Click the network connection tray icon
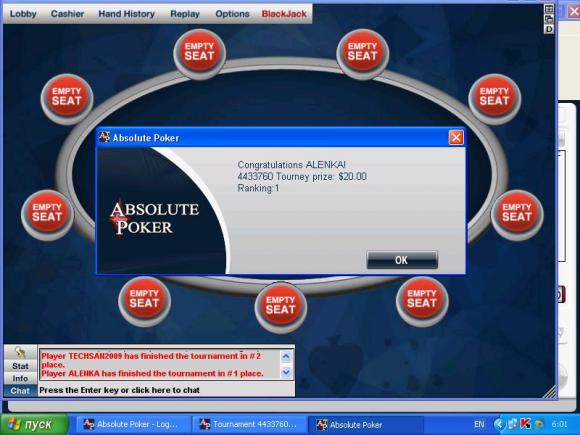This screenshot has height=435, width=580. click(x=513, y=424)
